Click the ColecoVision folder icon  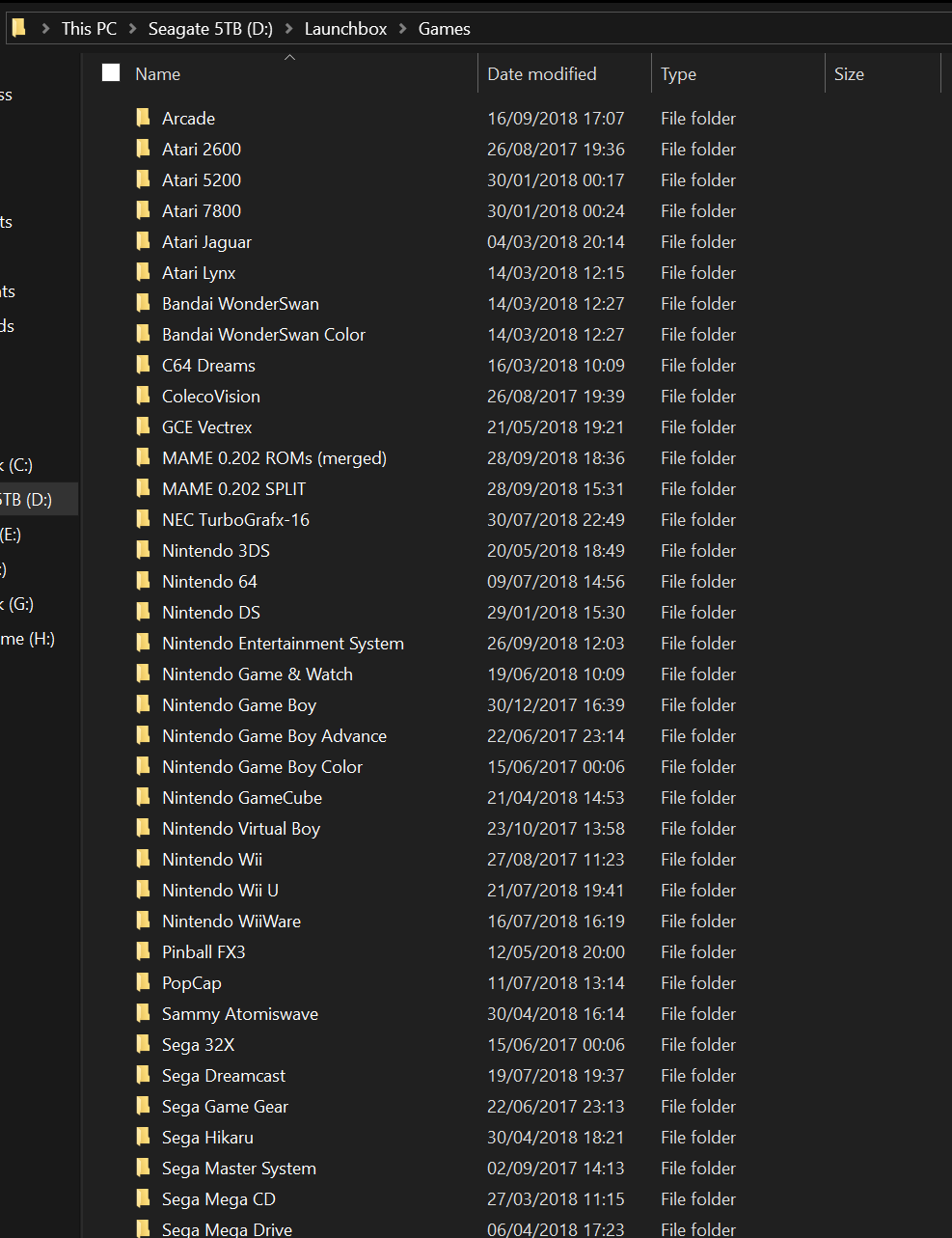pos(143,396)
